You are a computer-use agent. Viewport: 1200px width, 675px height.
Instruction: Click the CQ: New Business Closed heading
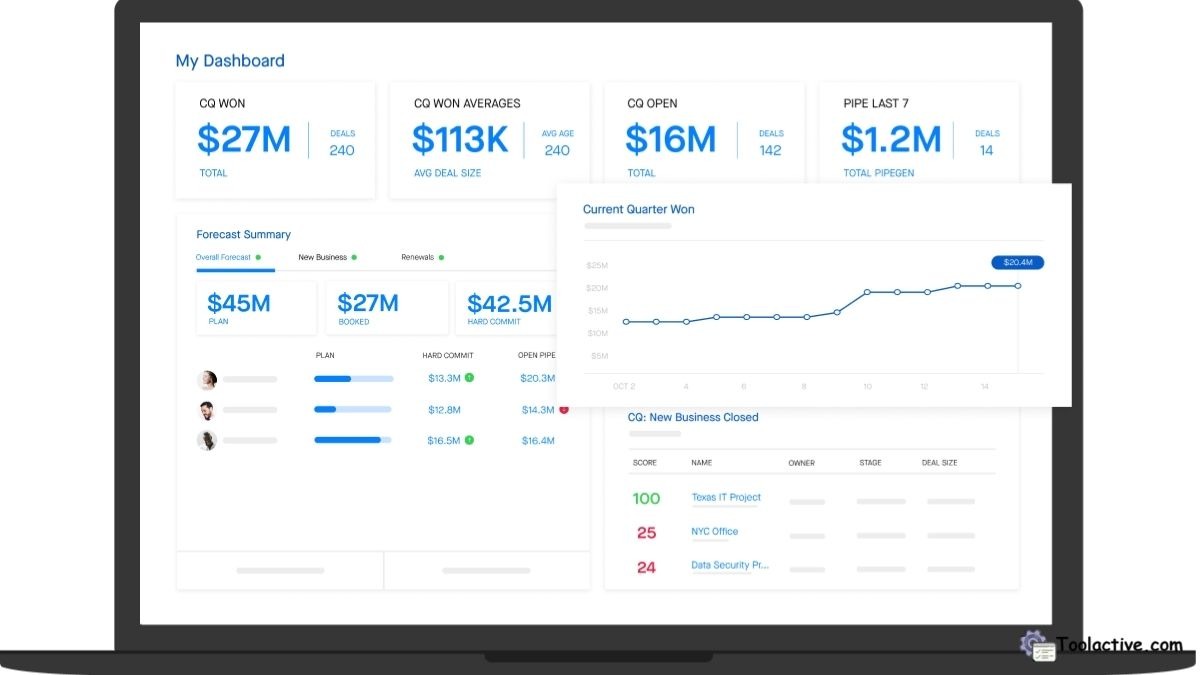[x=693, y=417]
